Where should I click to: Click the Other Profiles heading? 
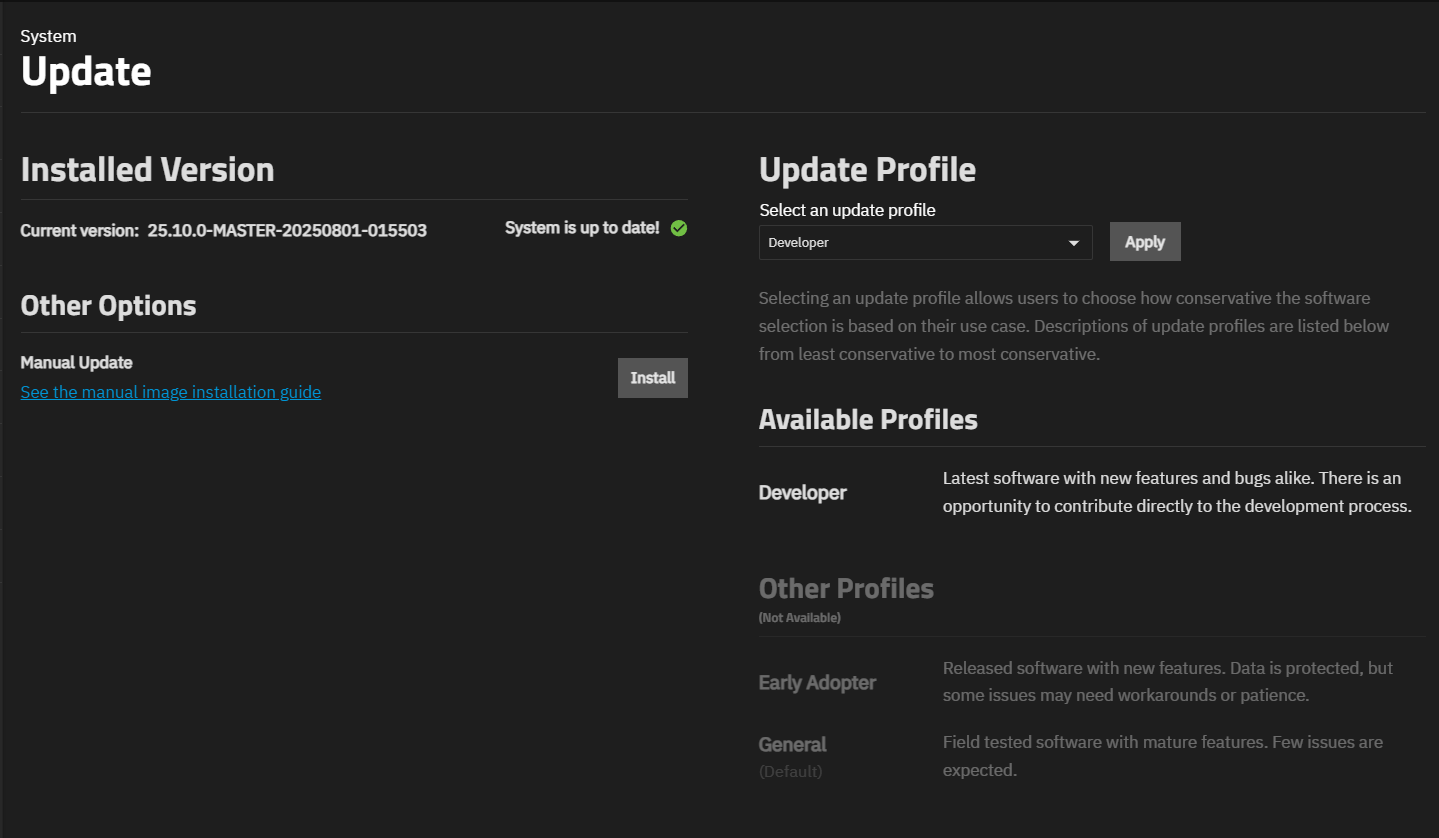tap(846, 588)
